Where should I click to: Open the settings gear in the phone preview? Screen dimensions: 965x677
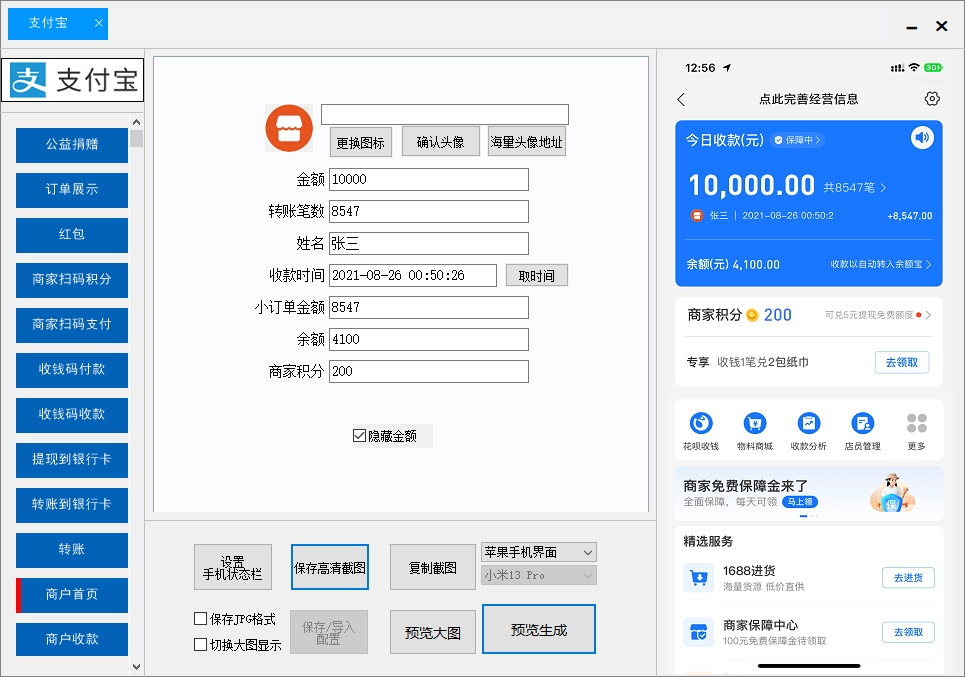tap(932, 99)
